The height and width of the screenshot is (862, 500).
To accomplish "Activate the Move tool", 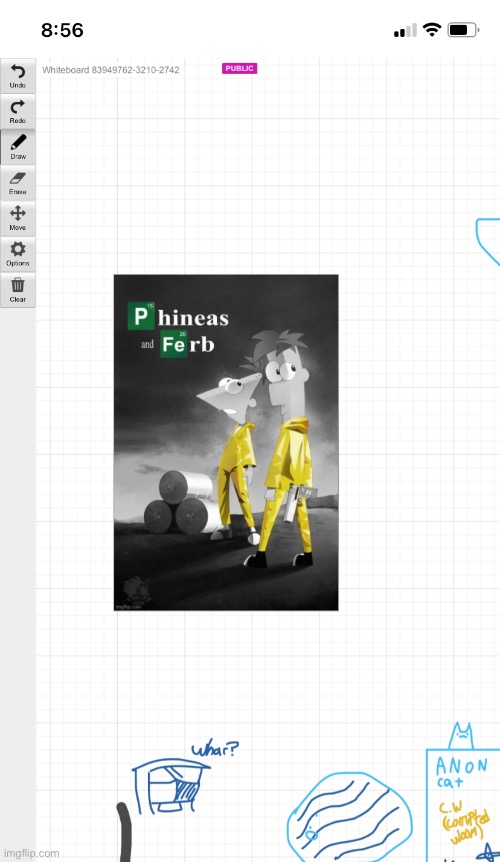I will tap(18, 219).
